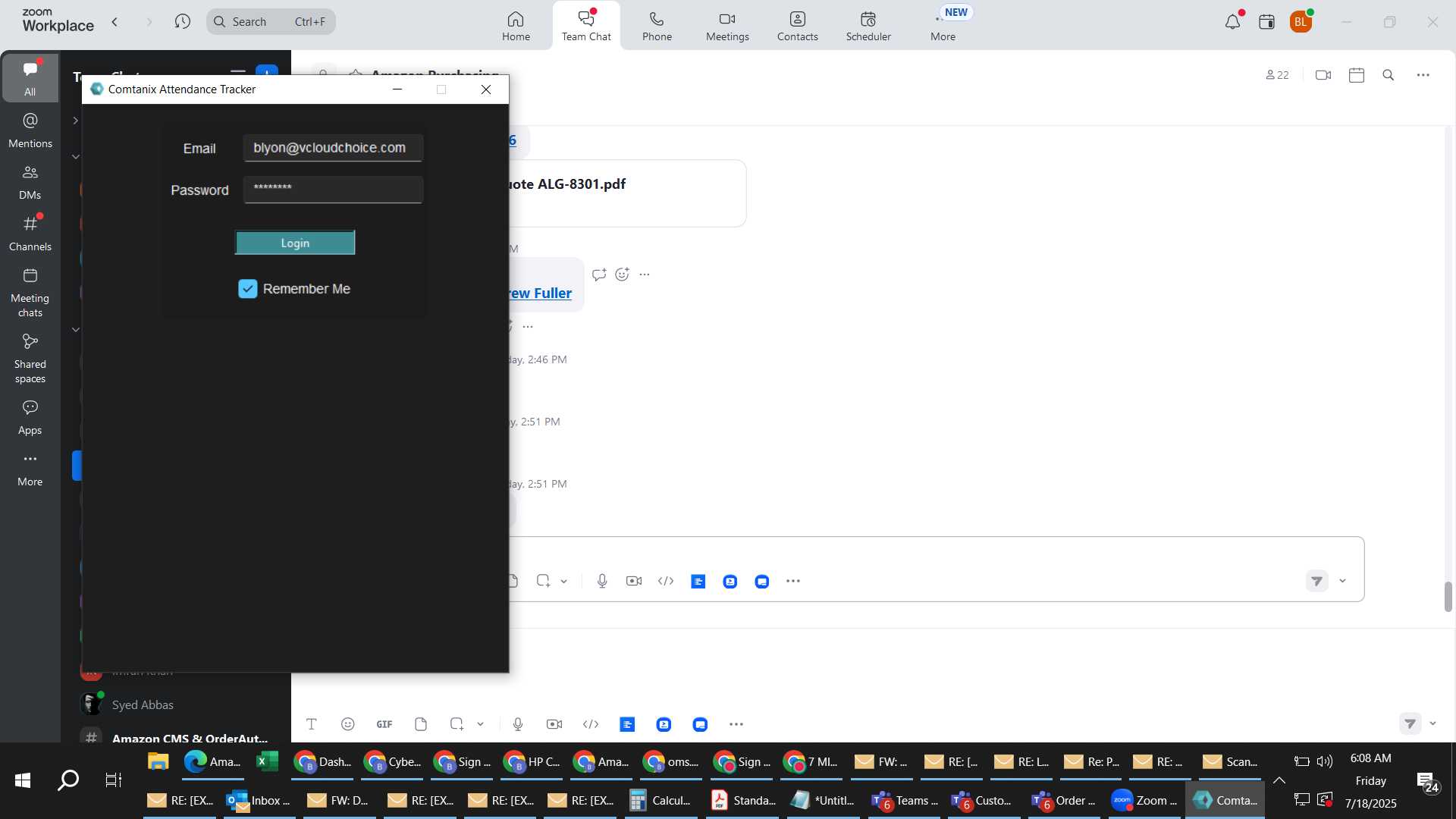The image size is (1456, 819).
Task: Show hidden system tray icons
Action: [1279, 780]
